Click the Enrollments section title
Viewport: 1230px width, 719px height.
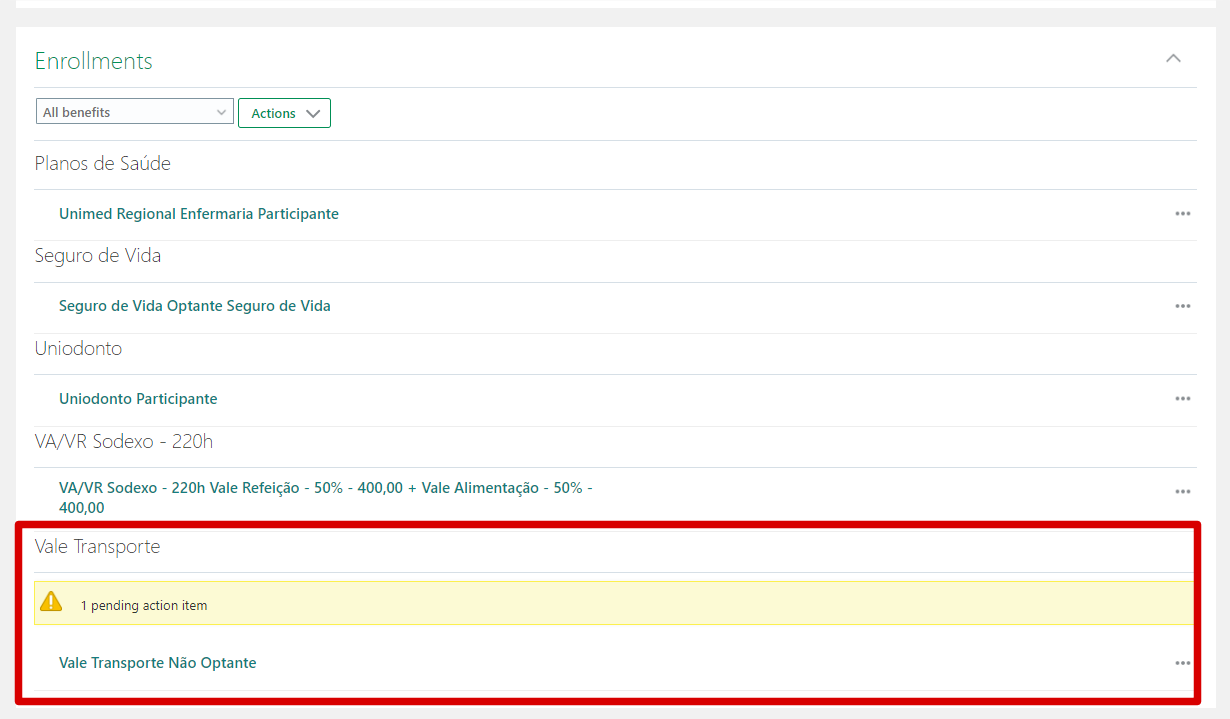tap(94, 61)
